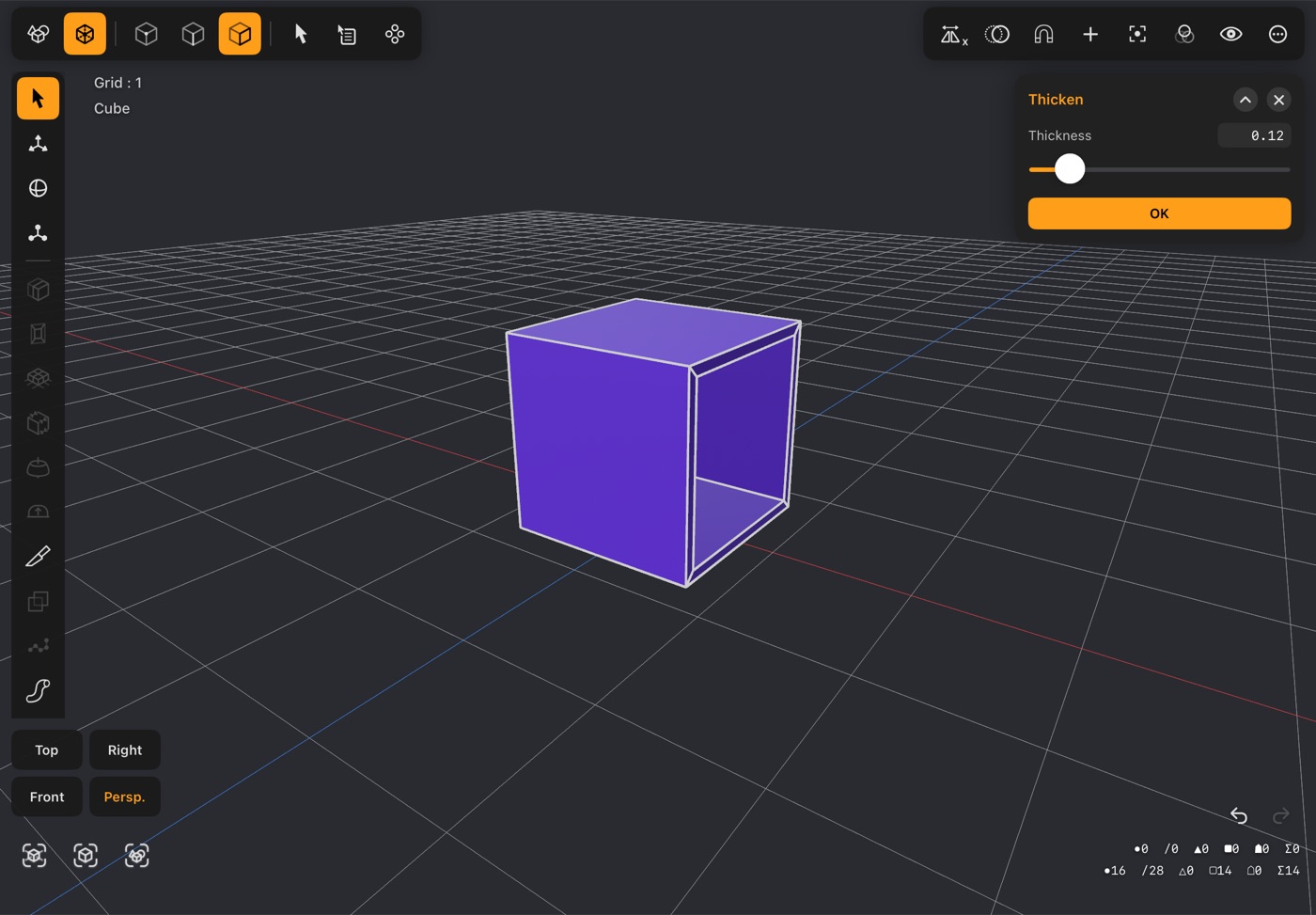Redo the undone action
The height and width of the screenshot is (915, 1316).
tap(1280, 815)
